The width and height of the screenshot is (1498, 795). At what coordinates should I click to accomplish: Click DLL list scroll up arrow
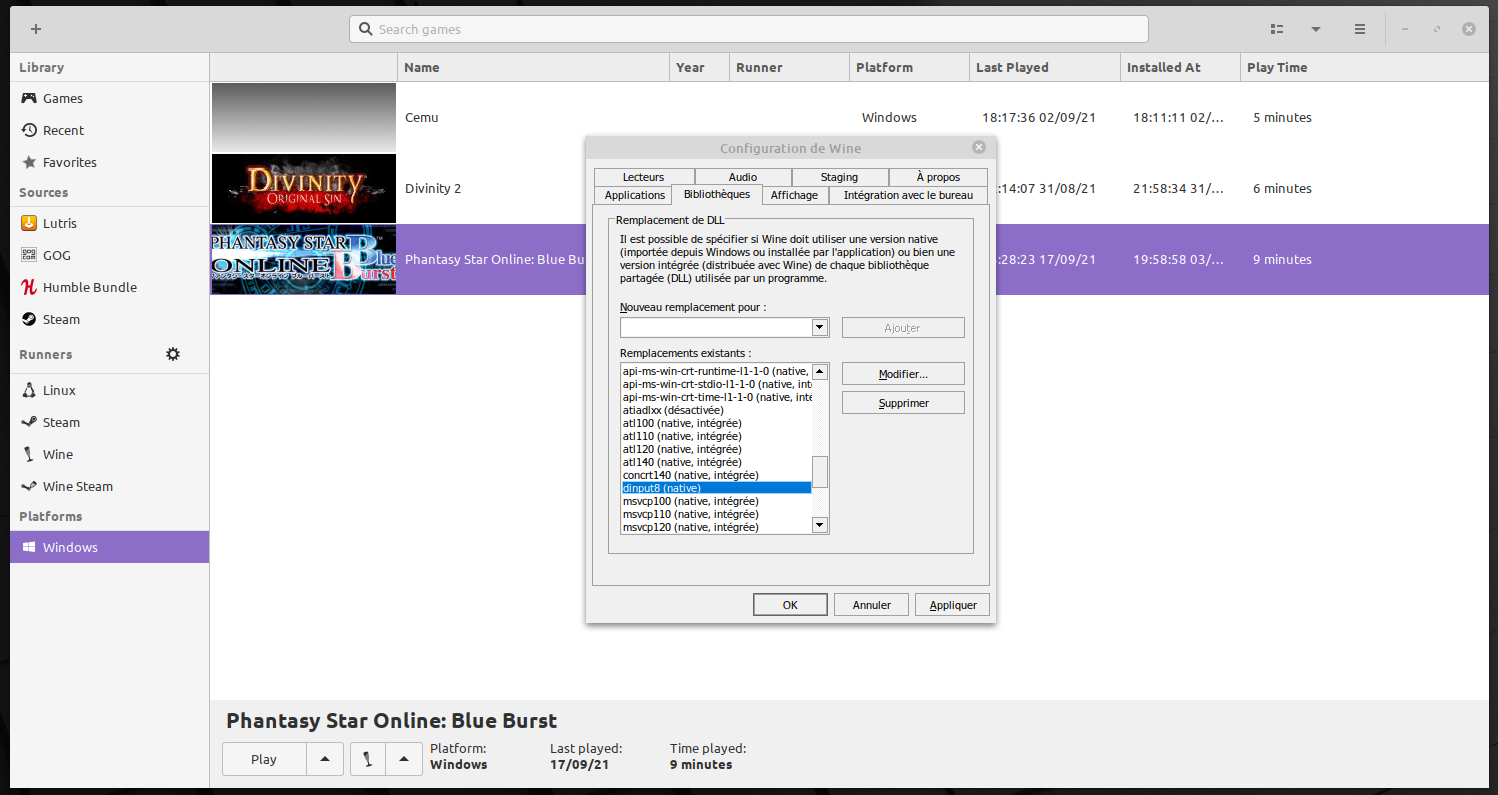[820, 371]
